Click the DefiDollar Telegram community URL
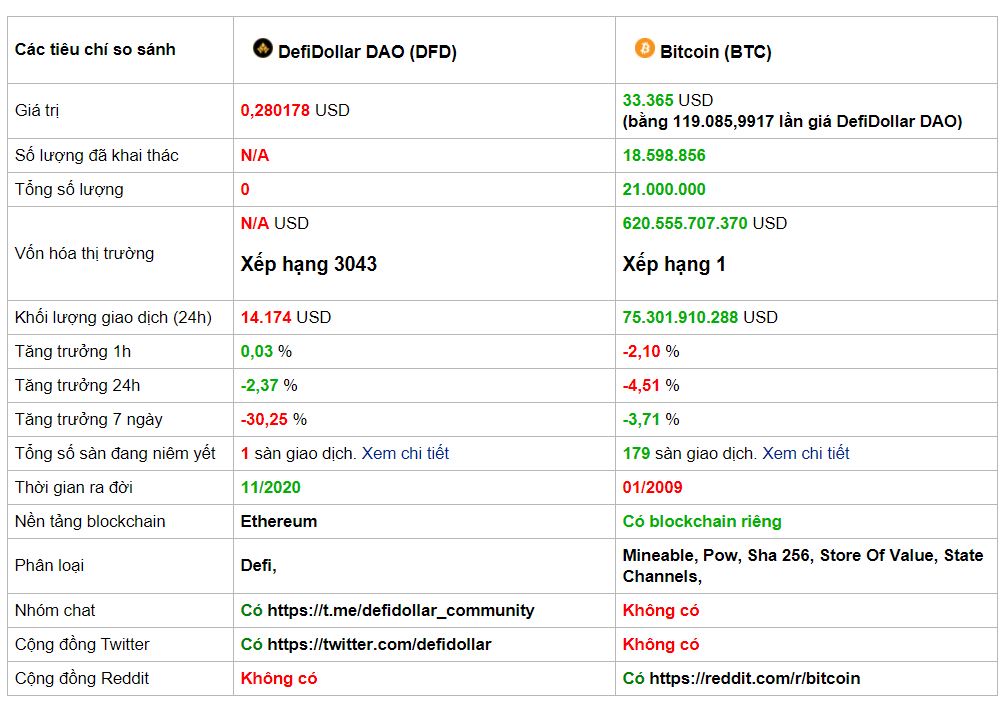The width and height of the screenshot is (1008, 703). click(x=400, y=610)
